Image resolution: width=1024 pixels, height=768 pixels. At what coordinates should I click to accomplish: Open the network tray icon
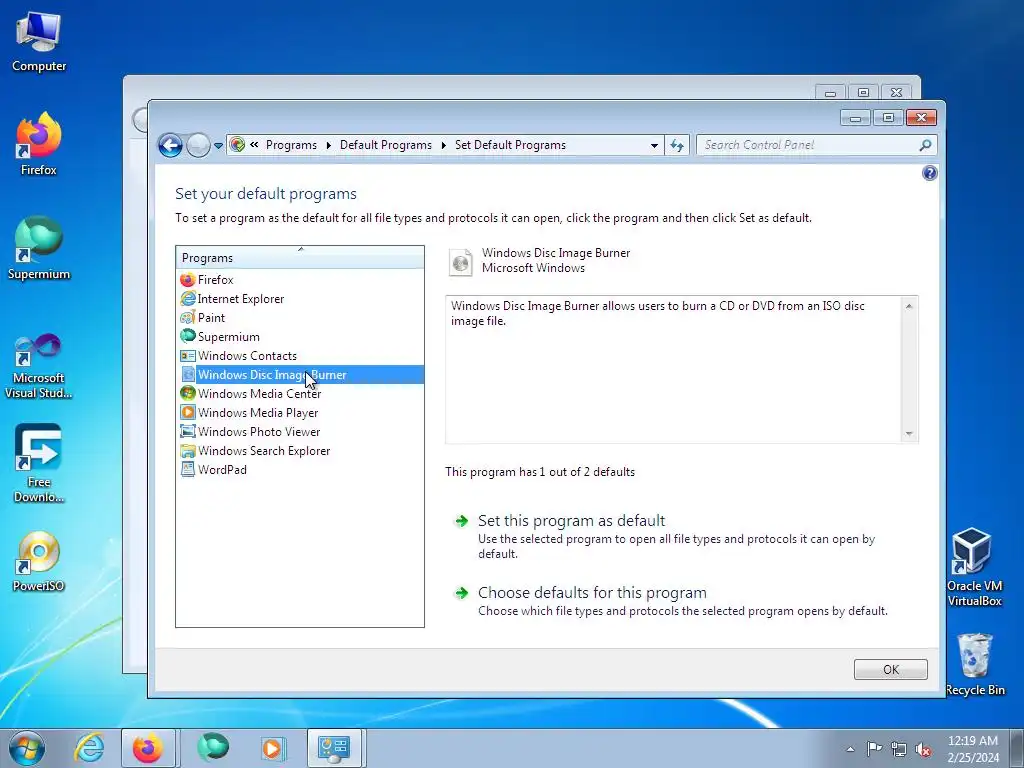click(899, 749)
